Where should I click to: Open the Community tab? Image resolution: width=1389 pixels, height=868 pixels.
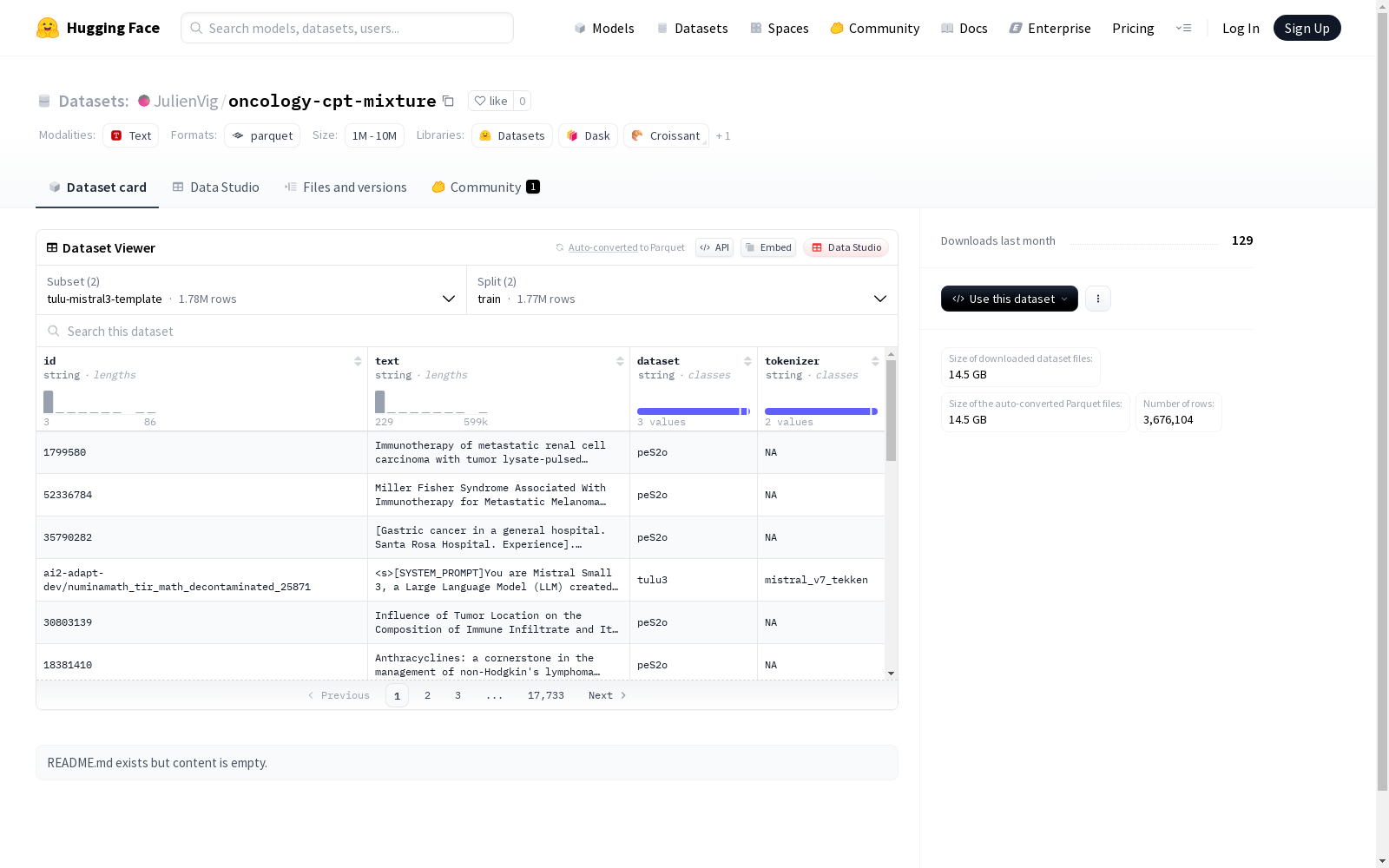pyautogui.click(x=485, y=187)
